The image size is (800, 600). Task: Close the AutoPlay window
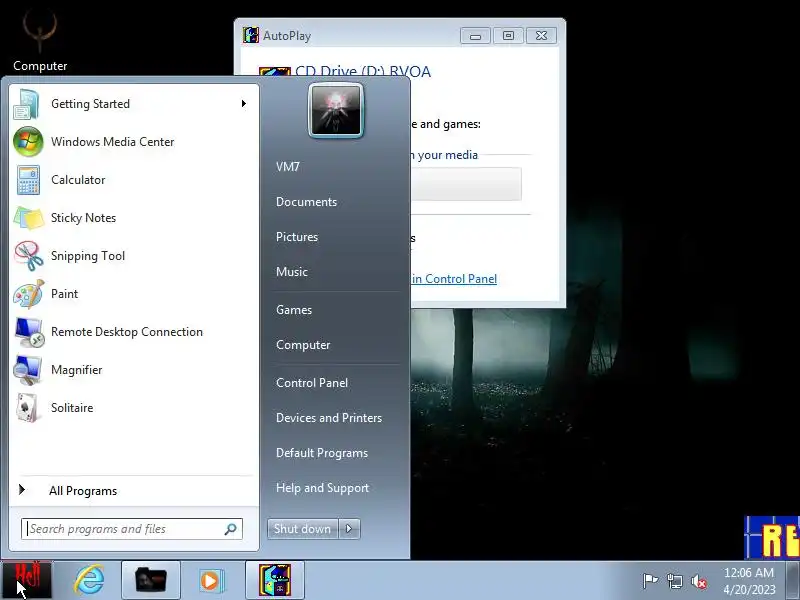tap(541, 36)
